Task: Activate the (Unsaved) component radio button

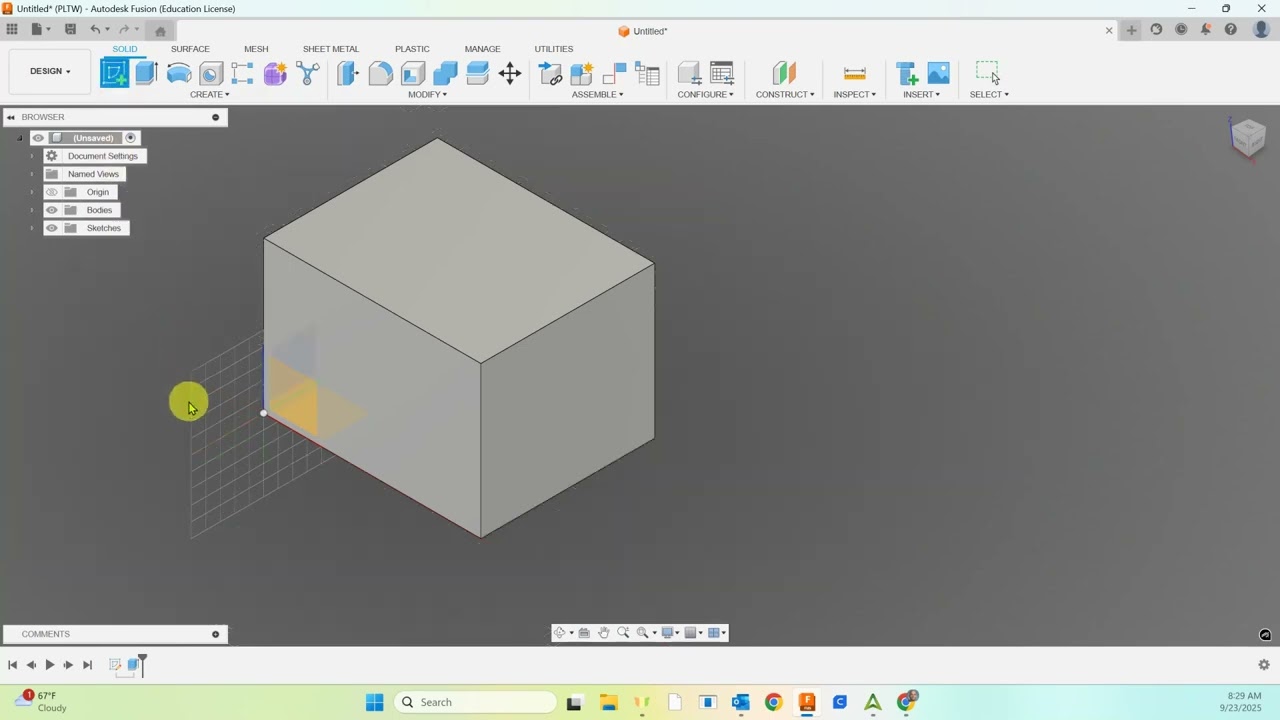Action: tap(130, 138)
